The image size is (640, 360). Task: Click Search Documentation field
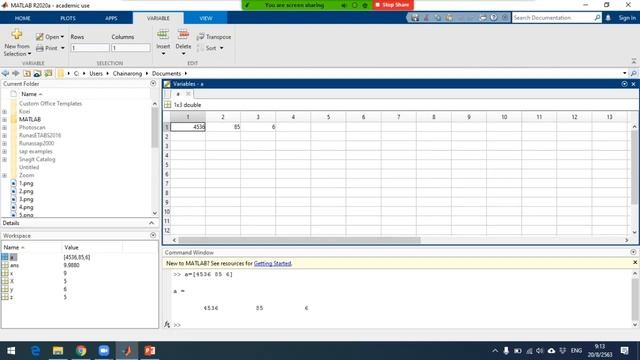click(x=553, y=18)
